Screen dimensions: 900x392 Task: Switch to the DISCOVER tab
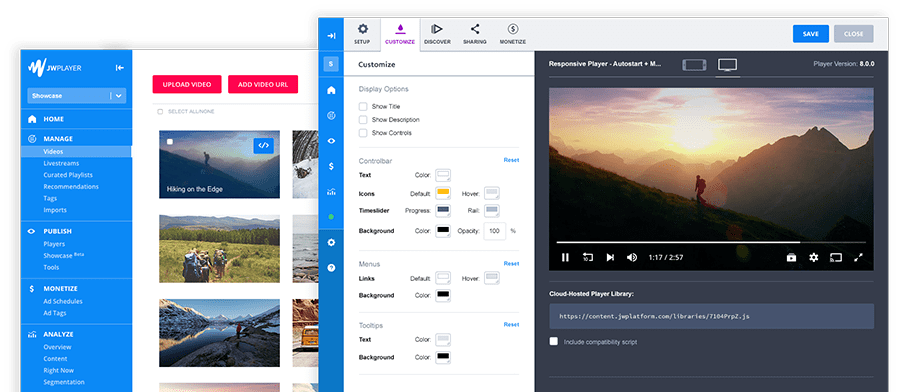(x=437, y=34)
